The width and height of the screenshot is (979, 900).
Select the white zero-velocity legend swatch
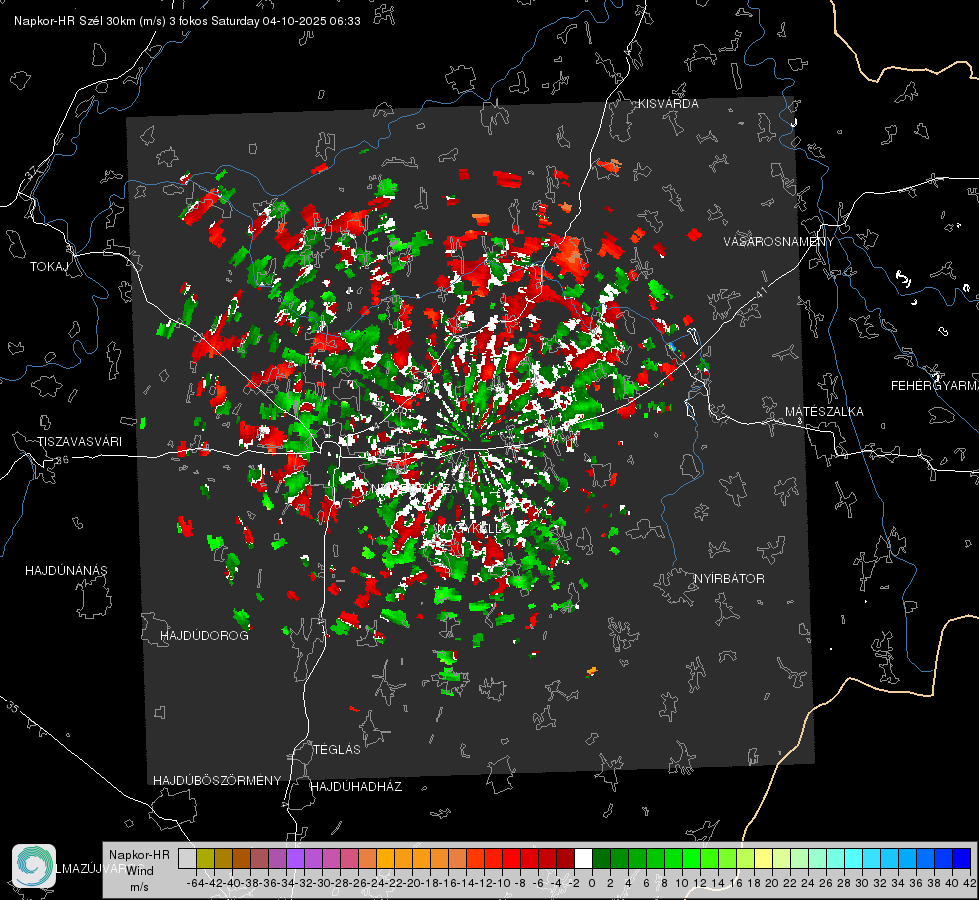[x=583, y=858]
